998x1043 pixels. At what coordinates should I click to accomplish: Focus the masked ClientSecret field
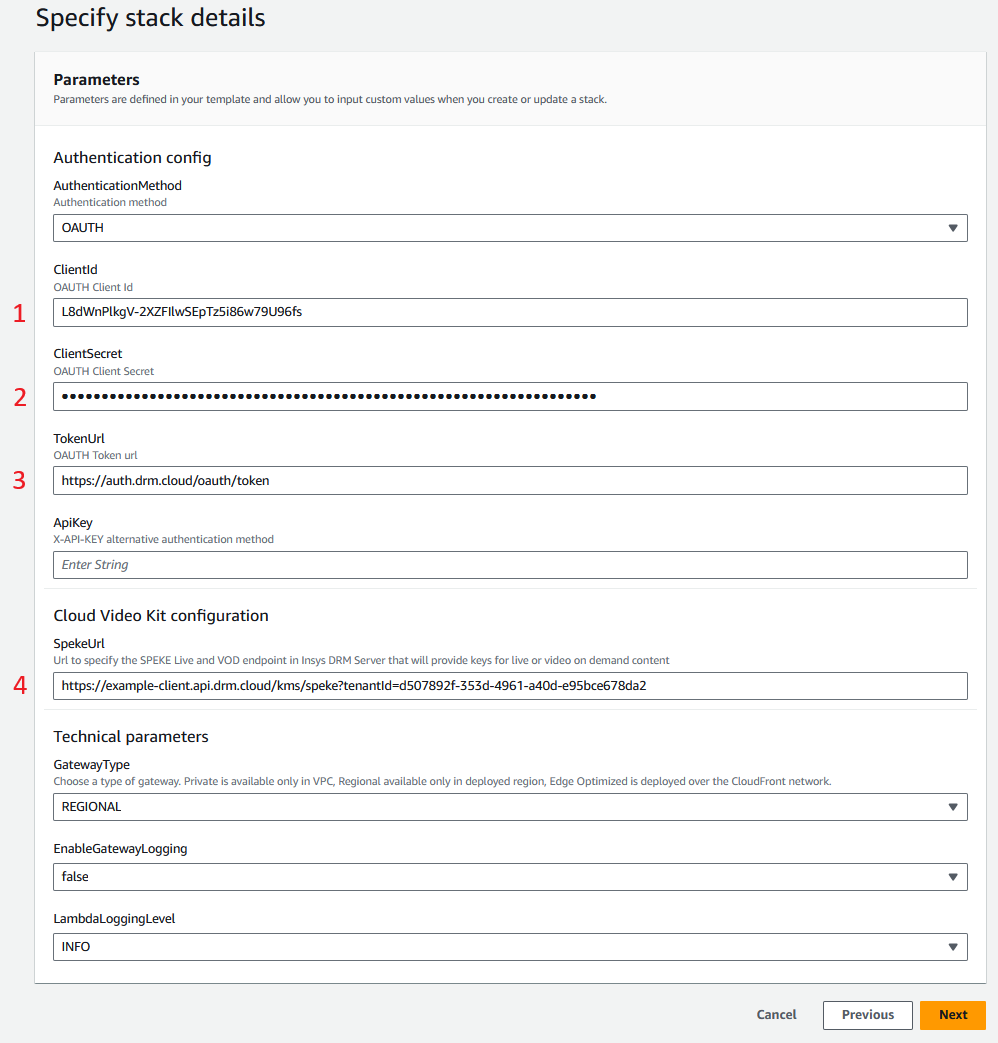[509, 397]
